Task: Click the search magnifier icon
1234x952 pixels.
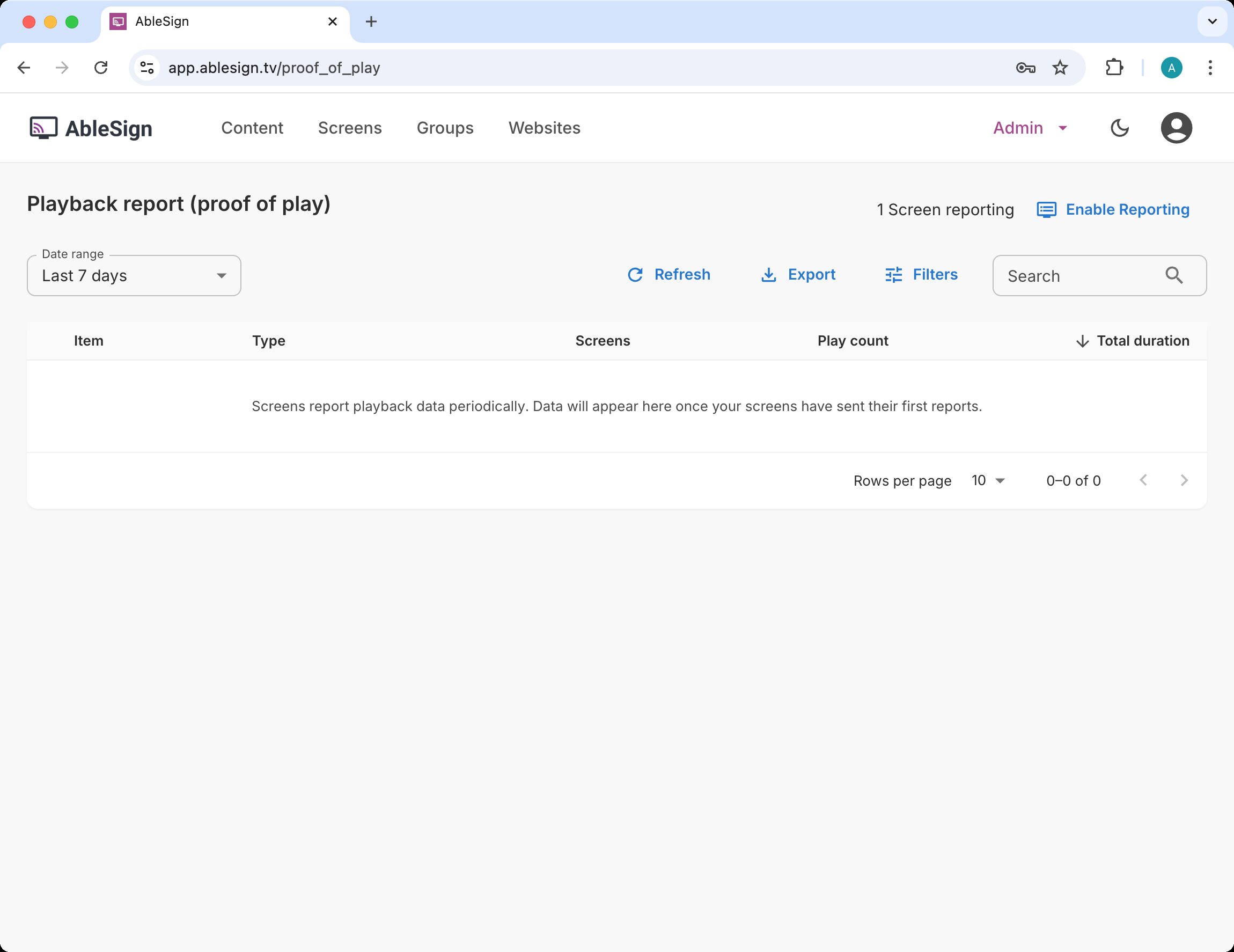Action: tap(1173, 275)
